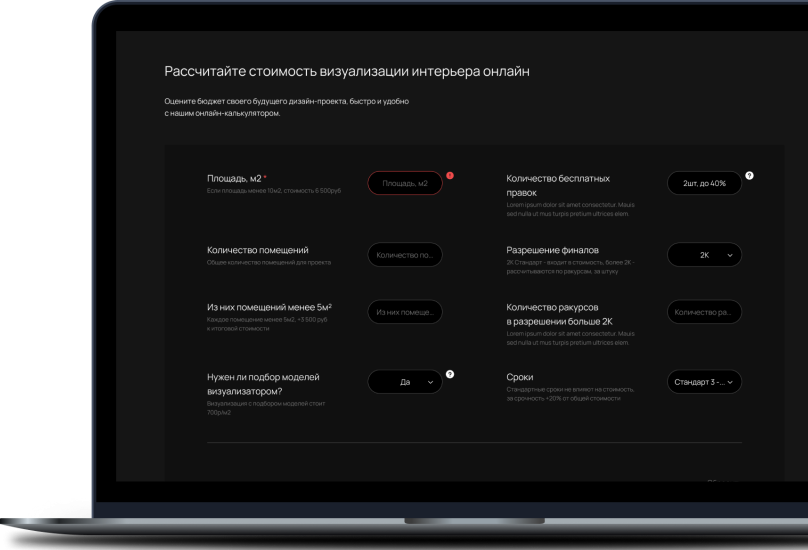808x550 pixels.
Task: Focus the Площадь, м2 input field
Action: (405, 183)
